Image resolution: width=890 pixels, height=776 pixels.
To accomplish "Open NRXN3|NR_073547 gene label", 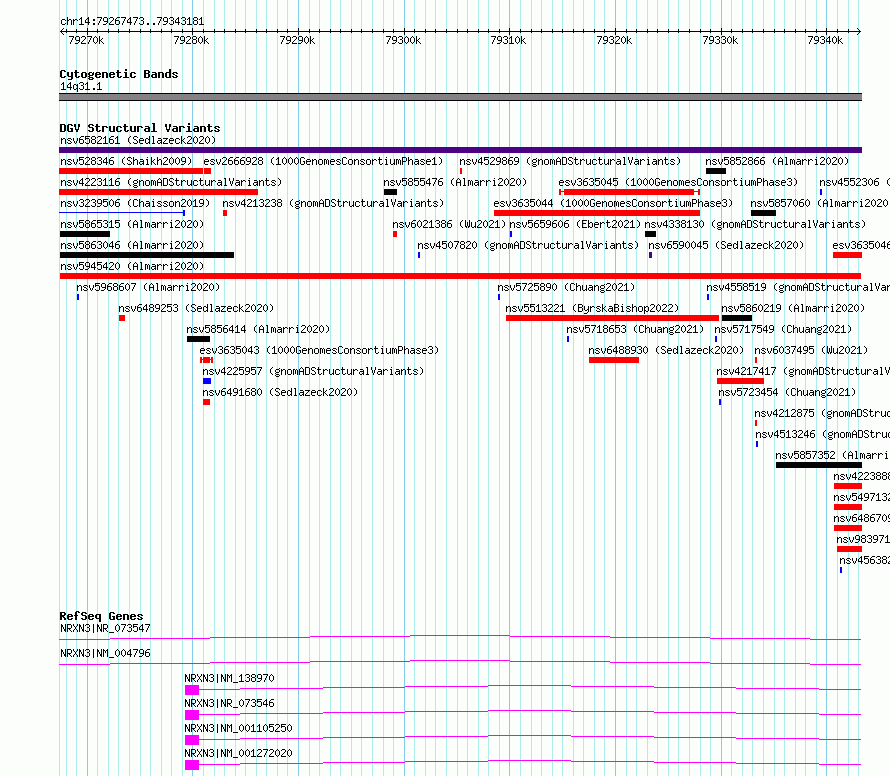I will [105, 628].
